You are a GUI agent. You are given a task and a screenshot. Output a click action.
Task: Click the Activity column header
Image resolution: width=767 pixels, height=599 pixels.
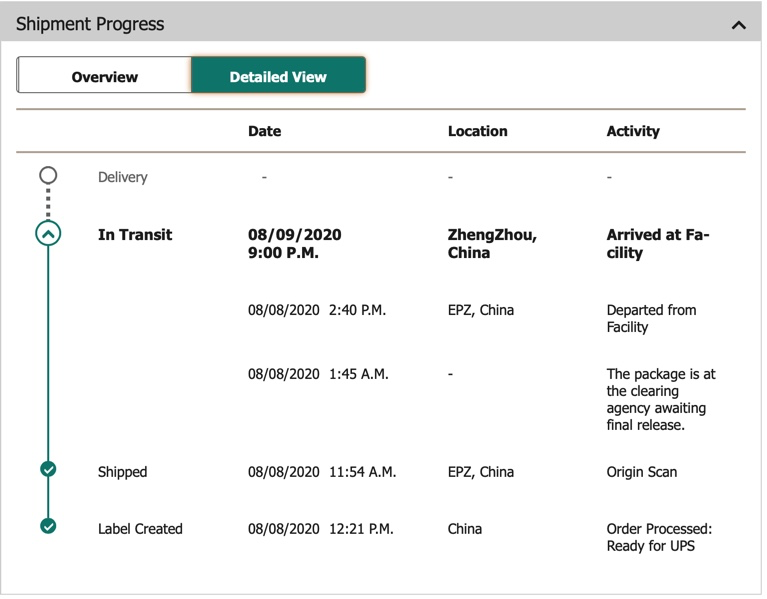[633, 131]
